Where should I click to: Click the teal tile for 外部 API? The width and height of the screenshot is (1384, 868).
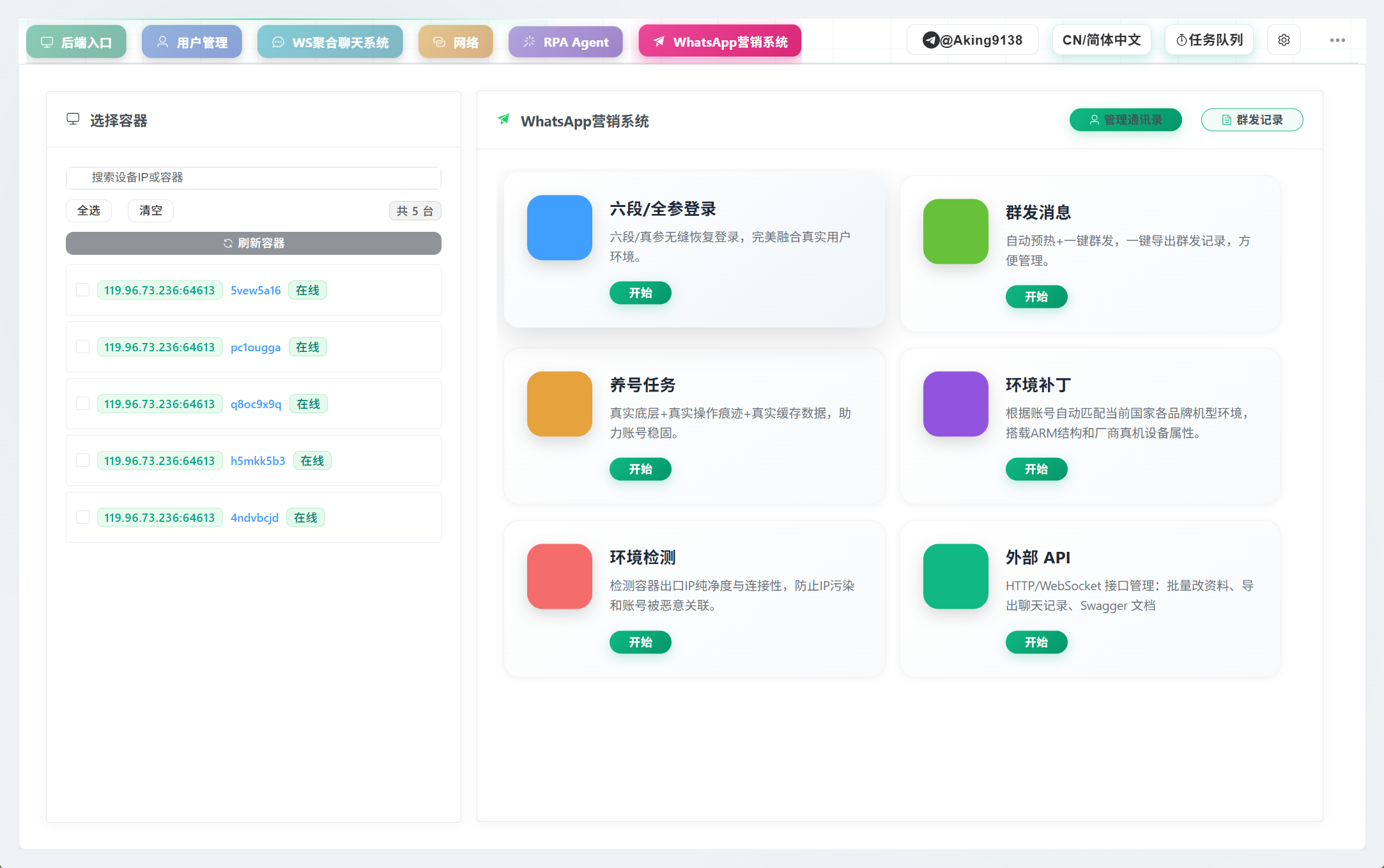click(x=956, y=576)
